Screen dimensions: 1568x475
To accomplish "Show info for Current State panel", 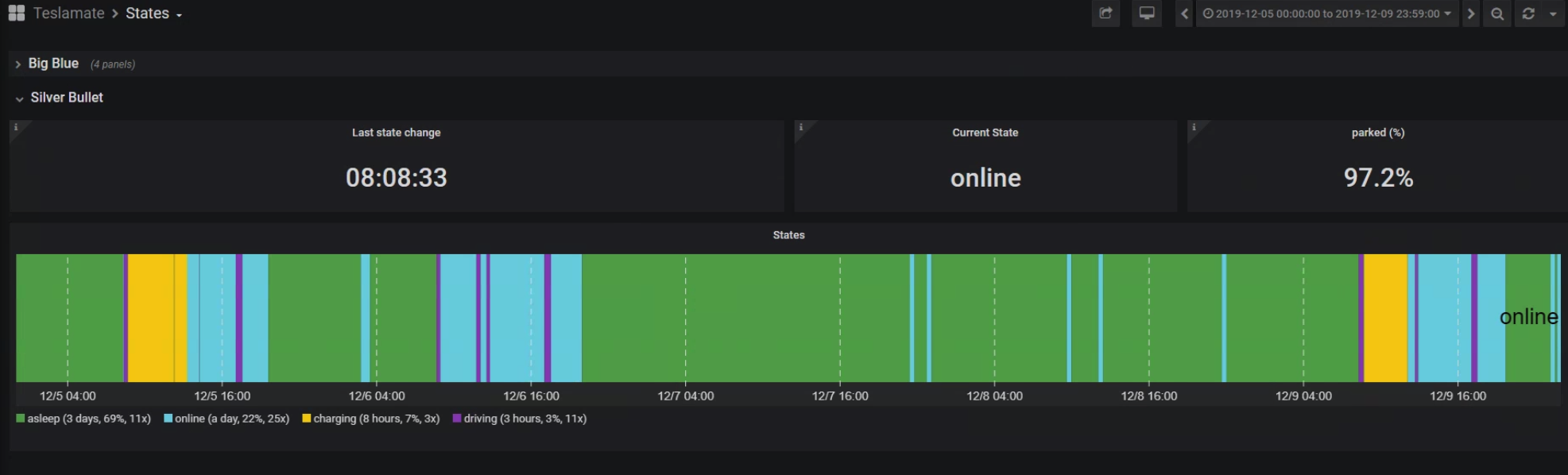I will coord(801,127).
